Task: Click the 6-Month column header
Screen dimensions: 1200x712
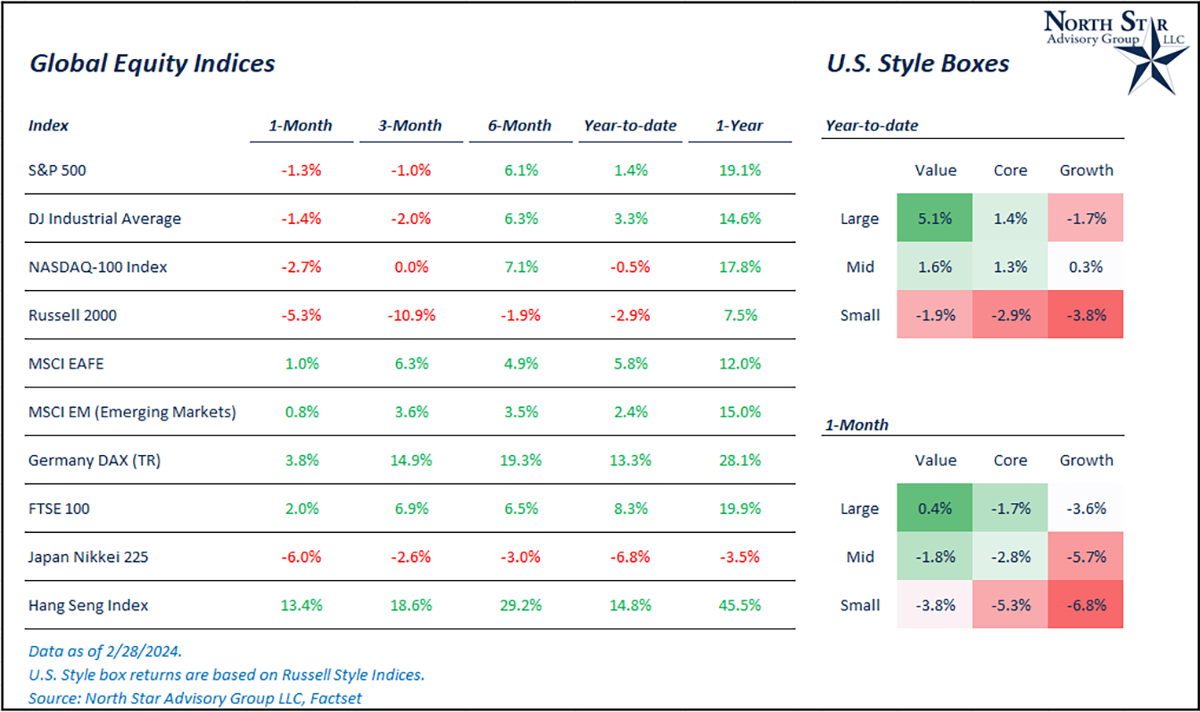Action: click(x=520, y=126)
